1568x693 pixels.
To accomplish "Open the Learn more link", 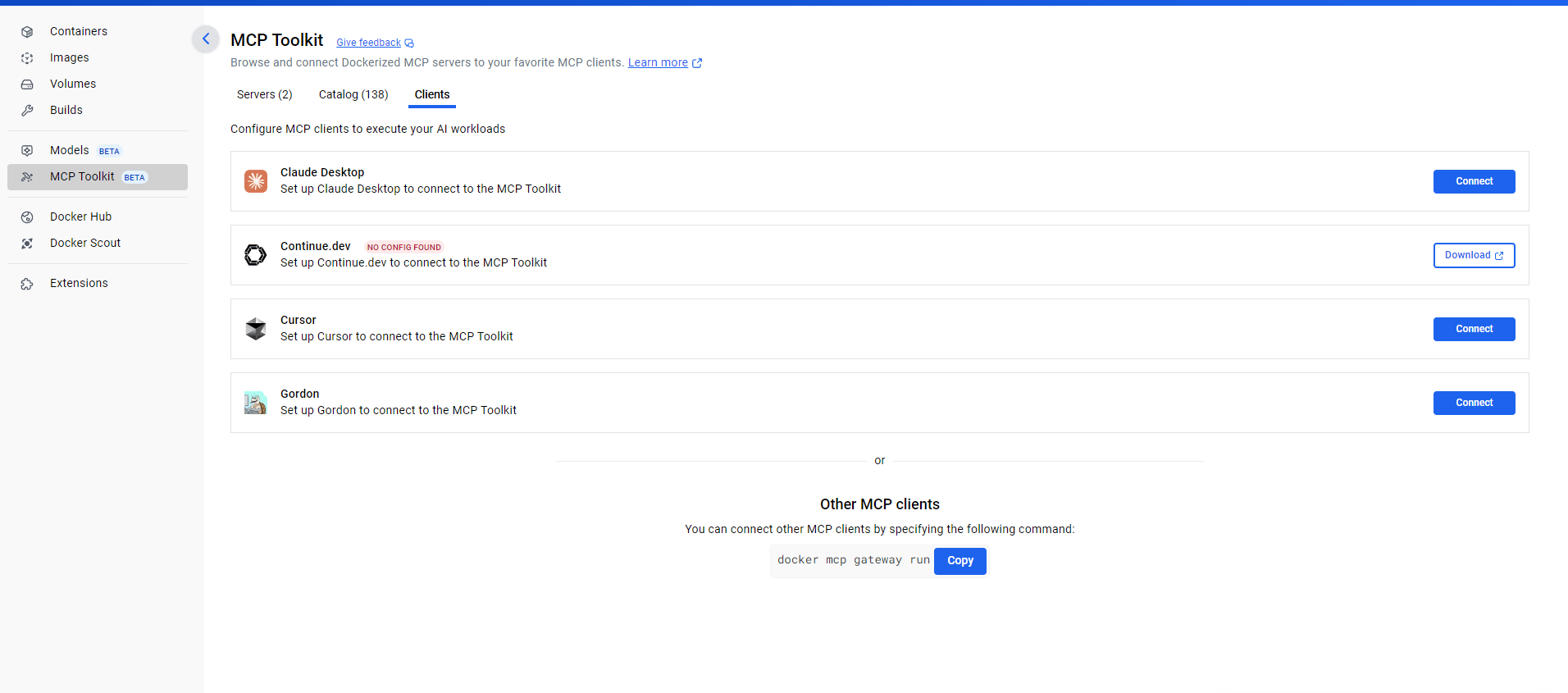I will click(658, 62).
